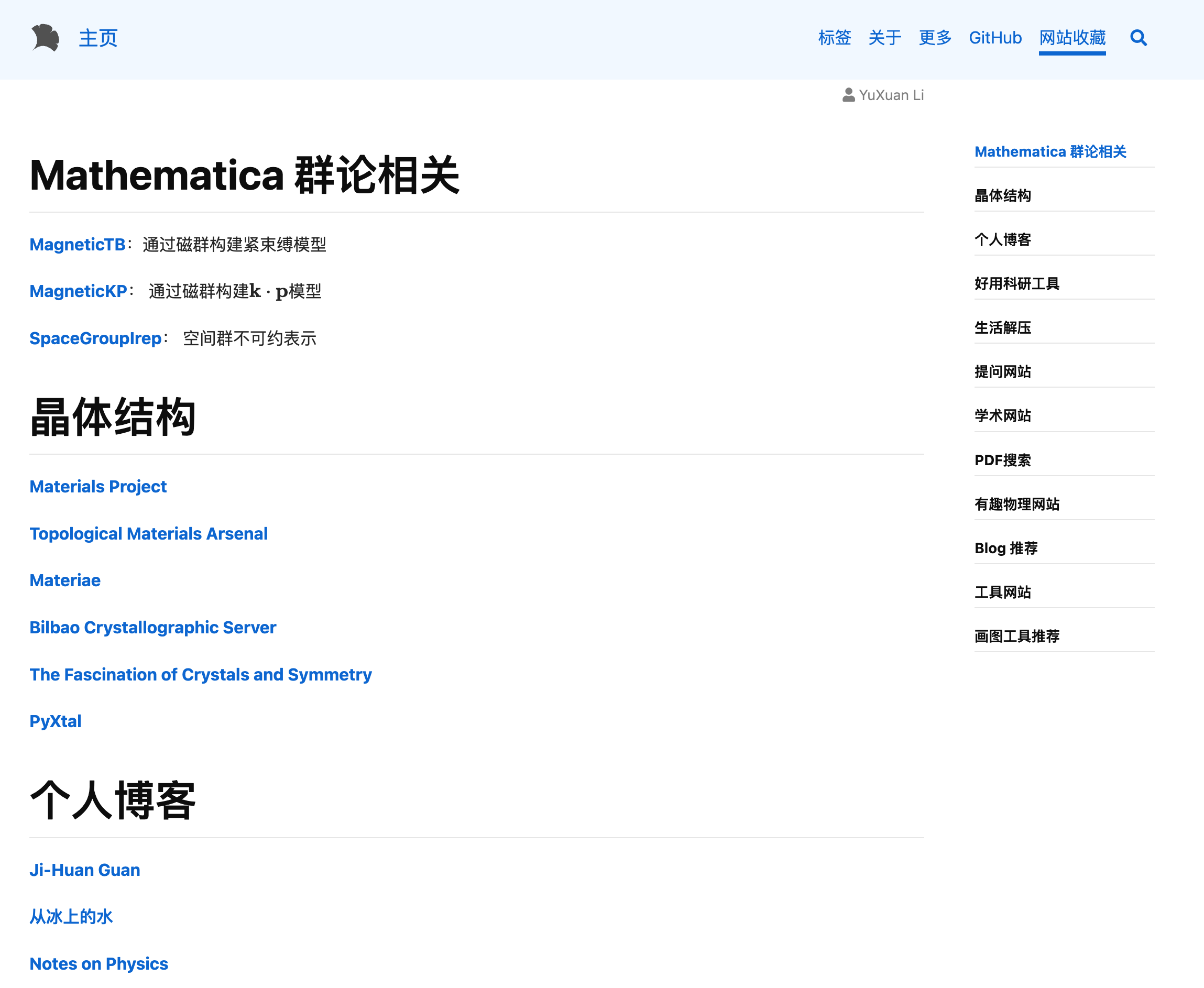Open the MagneticTB link
The width and height of the screenshot is (1204, 988).
point(78,244)
